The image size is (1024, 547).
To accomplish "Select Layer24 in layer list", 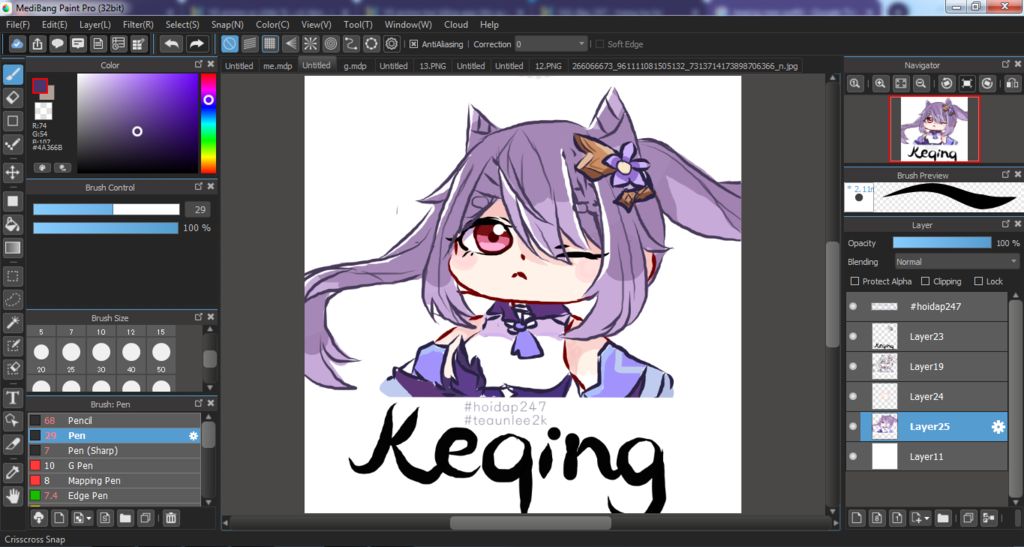I will 927,396.
